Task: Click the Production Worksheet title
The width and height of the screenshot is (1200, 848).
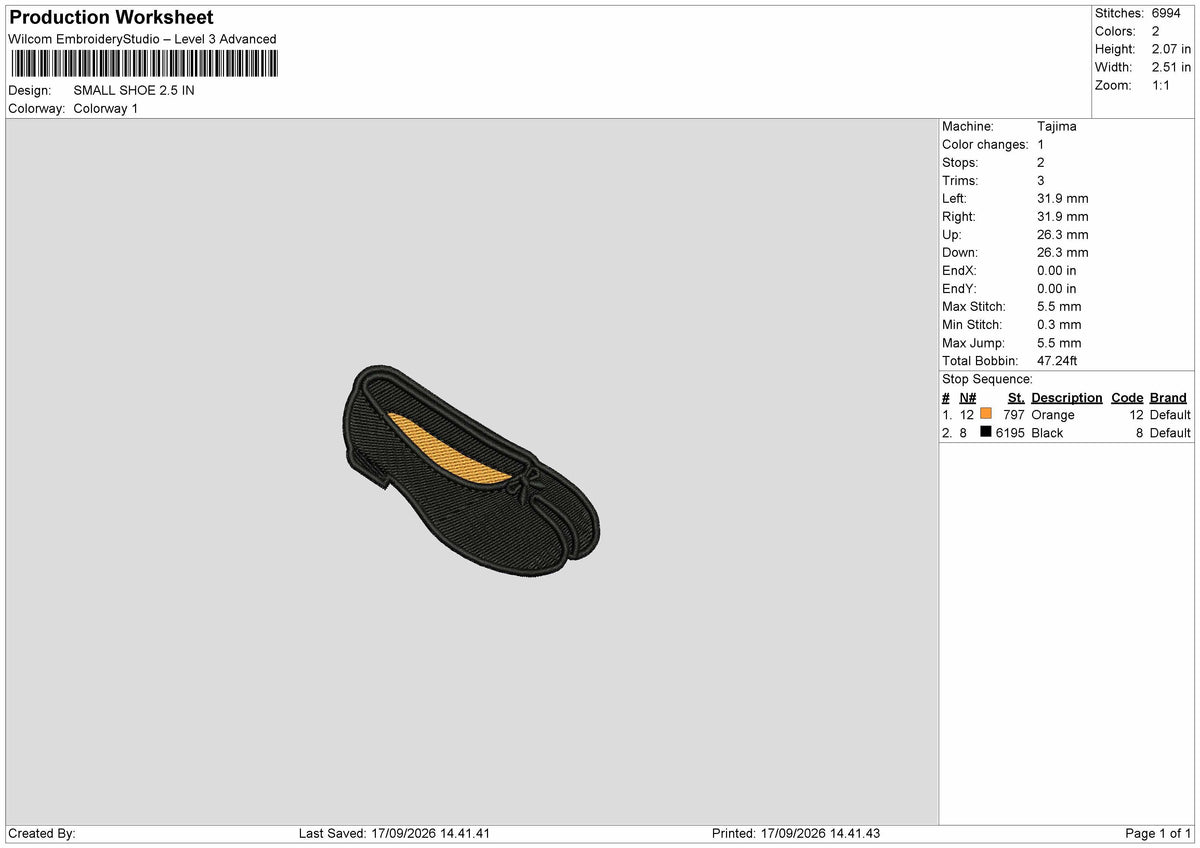Action: click(x=111, y=18)
